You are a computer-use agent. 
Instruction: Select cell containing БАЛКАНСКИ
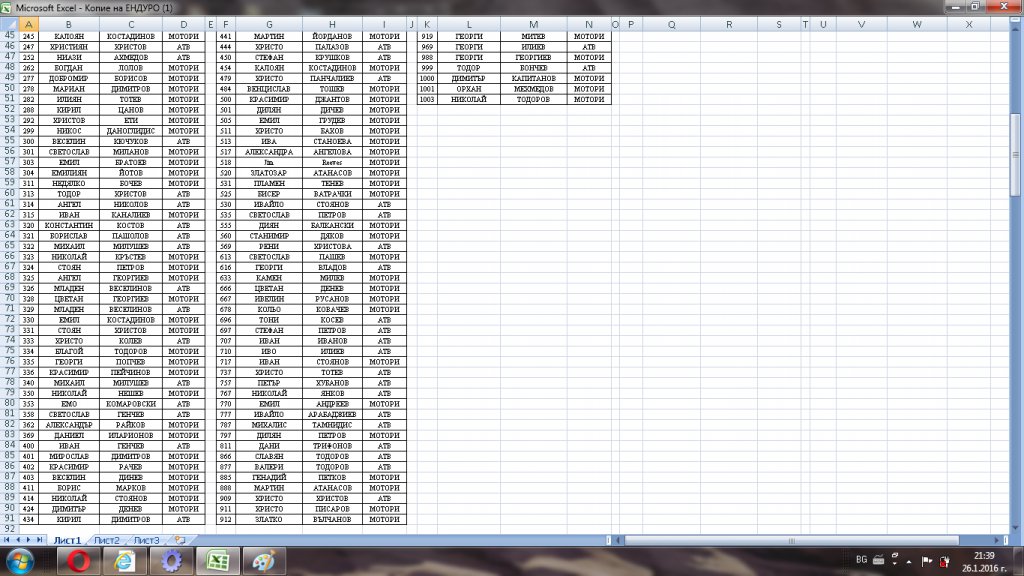click(332, 225)
